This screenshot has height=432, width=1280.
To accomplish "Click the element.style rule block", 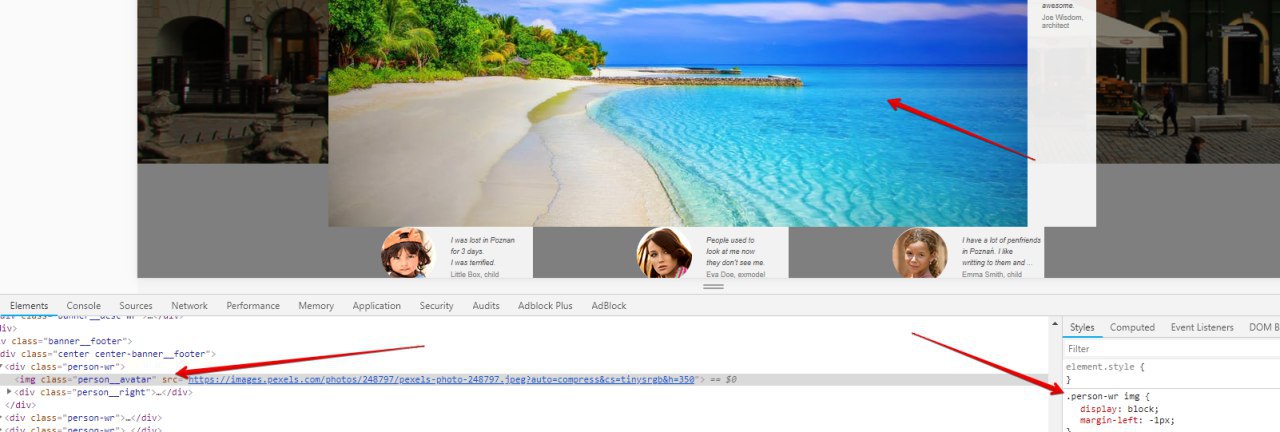I will pyautogui.click(x=1171, y=373).
